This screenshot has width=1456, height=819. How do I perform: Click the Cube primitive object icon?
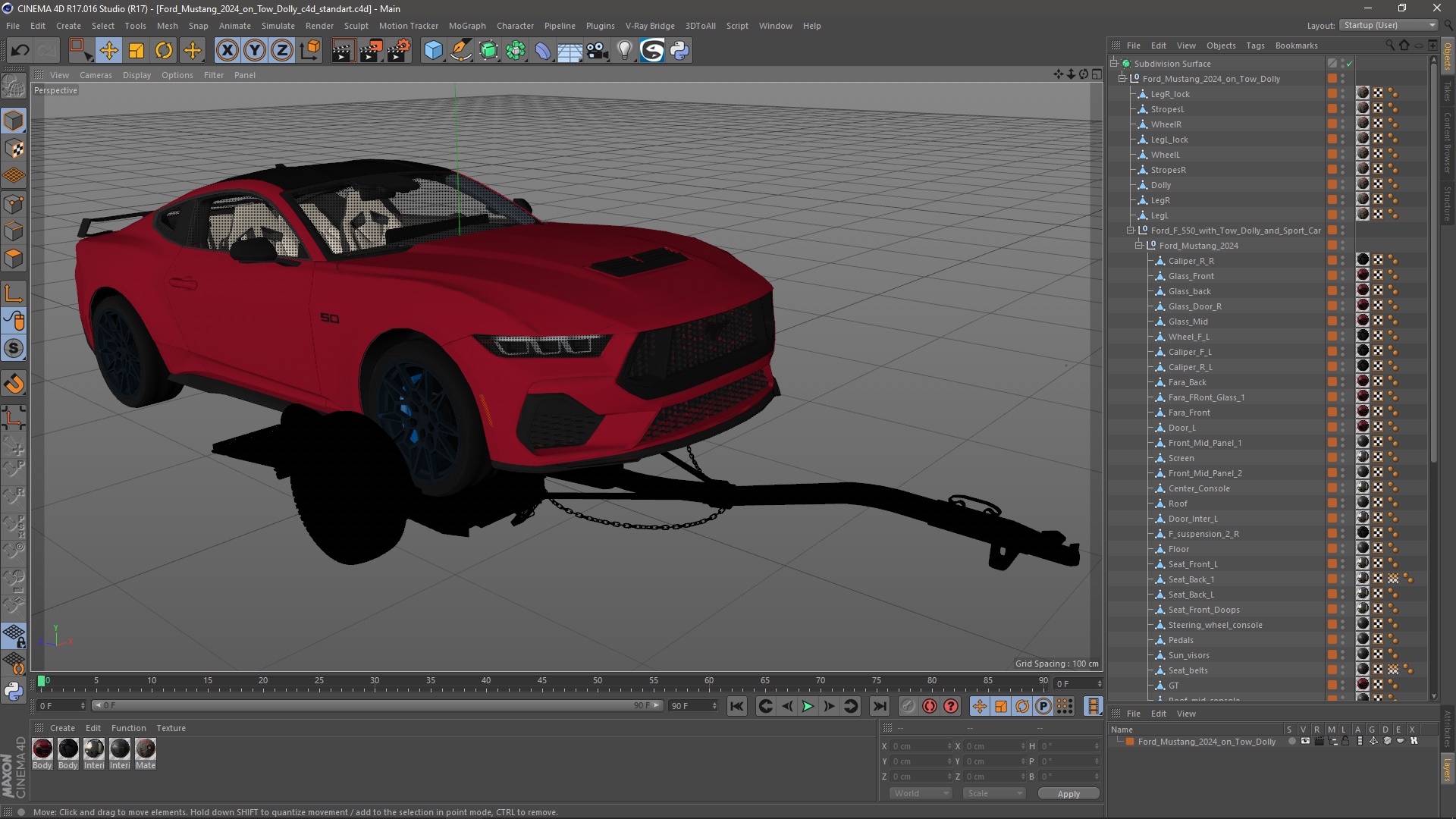click(433, 51)
